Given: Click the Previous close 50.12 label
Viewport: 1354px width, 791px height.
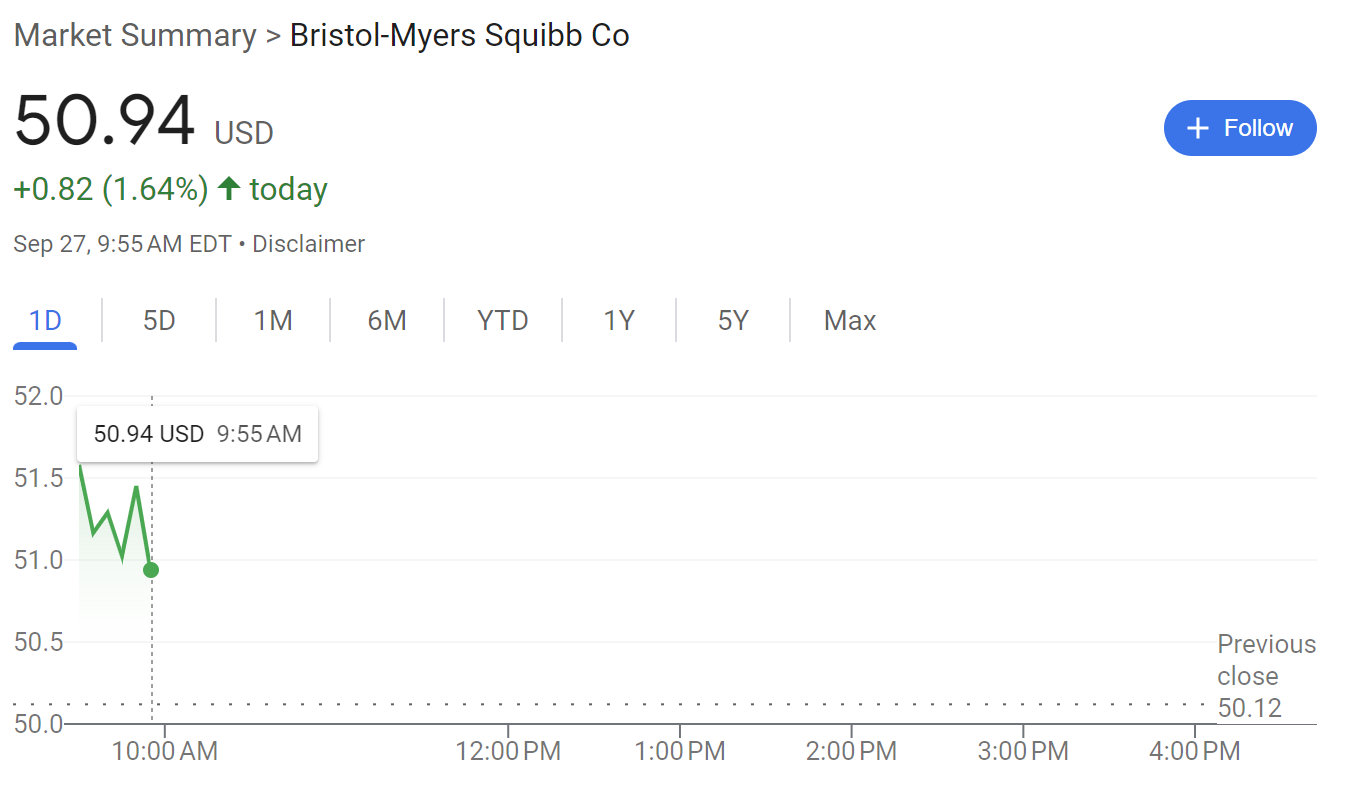Looking at the screenshot, I should pyautogui.click(x=1265, y=676).
